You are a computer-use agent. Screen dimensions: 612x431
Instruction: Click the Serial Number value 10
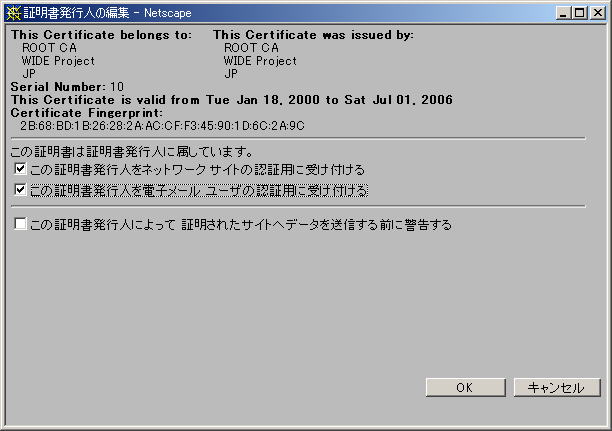click(x=117, y=87)
